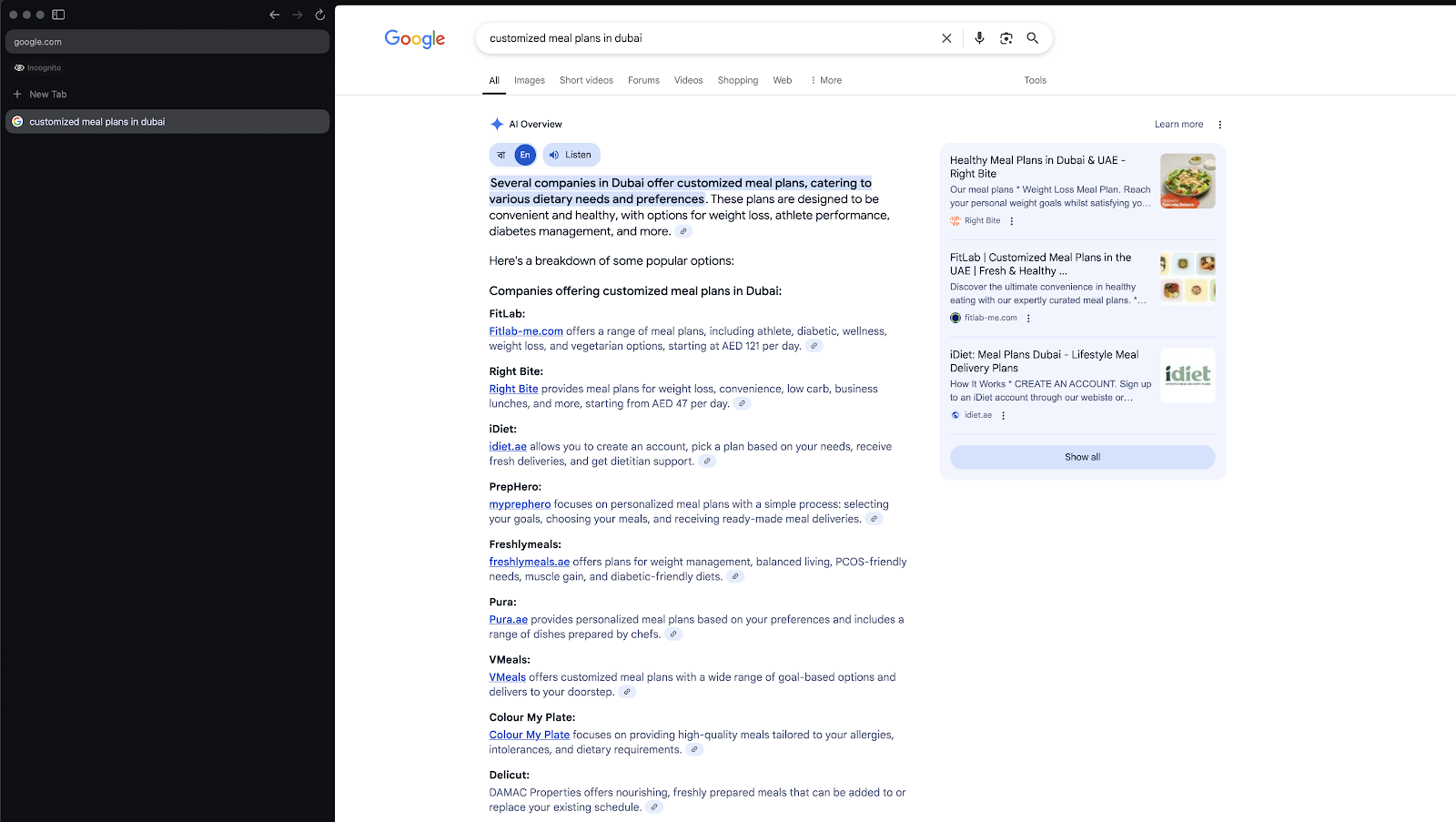Go to Google homepage via logo
1456x822 pixels.
pos(415,38)
